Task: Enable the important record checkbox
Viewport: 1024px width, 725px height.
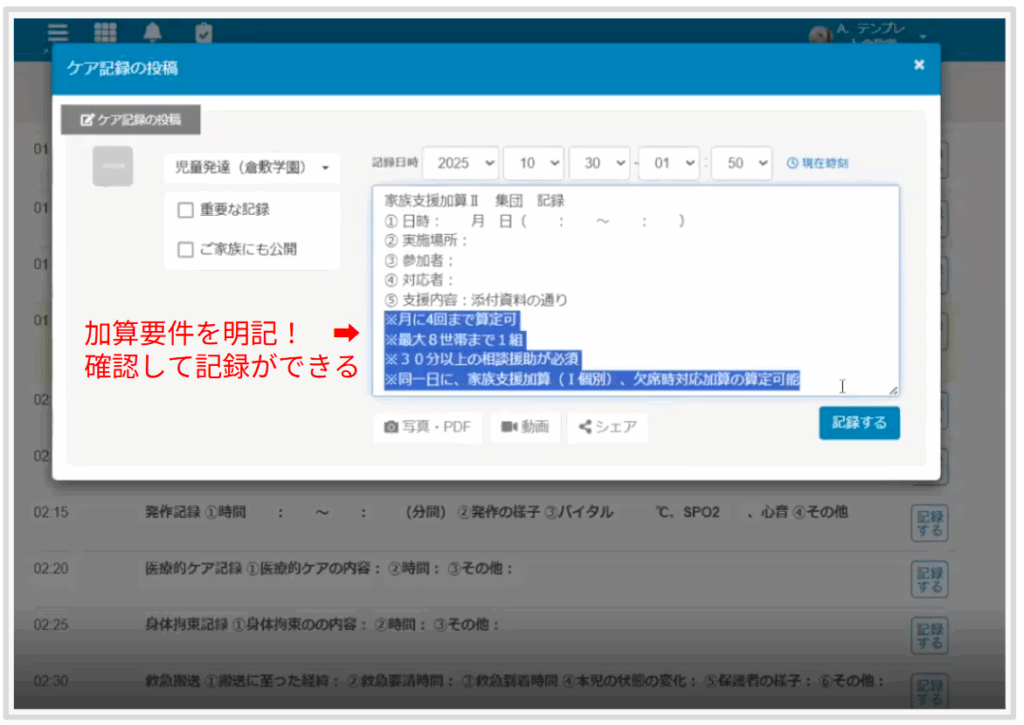Action: point(185,210)
